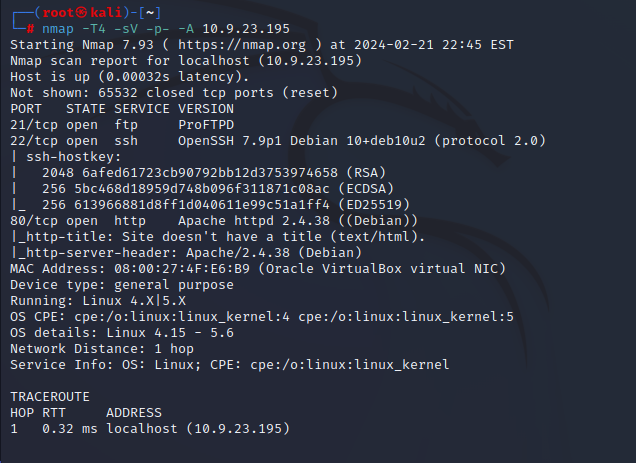Click the 21/tcp ftp ProFTPD line
Image resolution: width=636 pixels, height=463 pixels.
[x=122, y=125]
